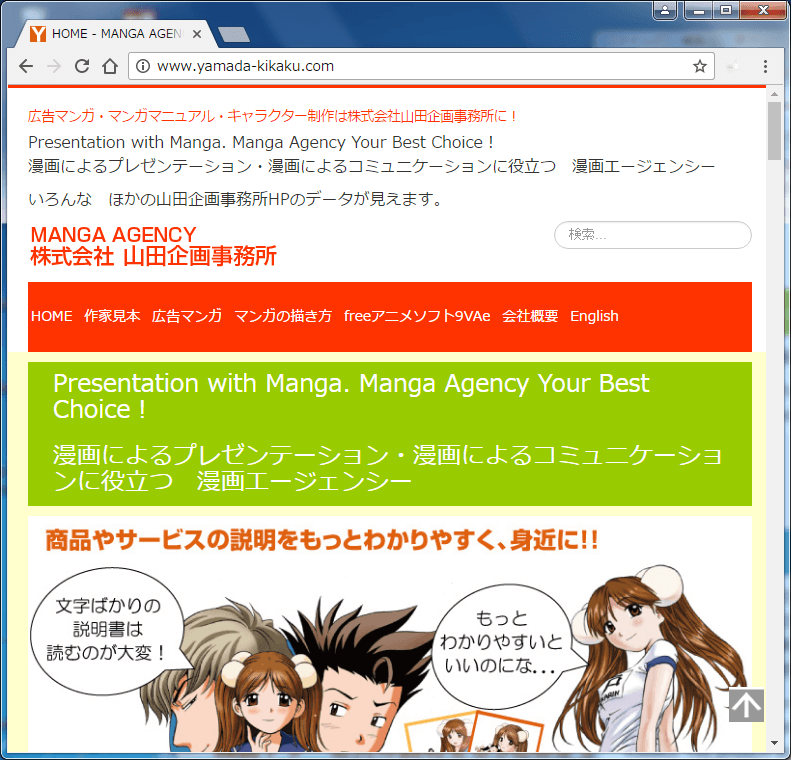Go back to the previous page
Viewport: 791px width, 760px height.
26,66
